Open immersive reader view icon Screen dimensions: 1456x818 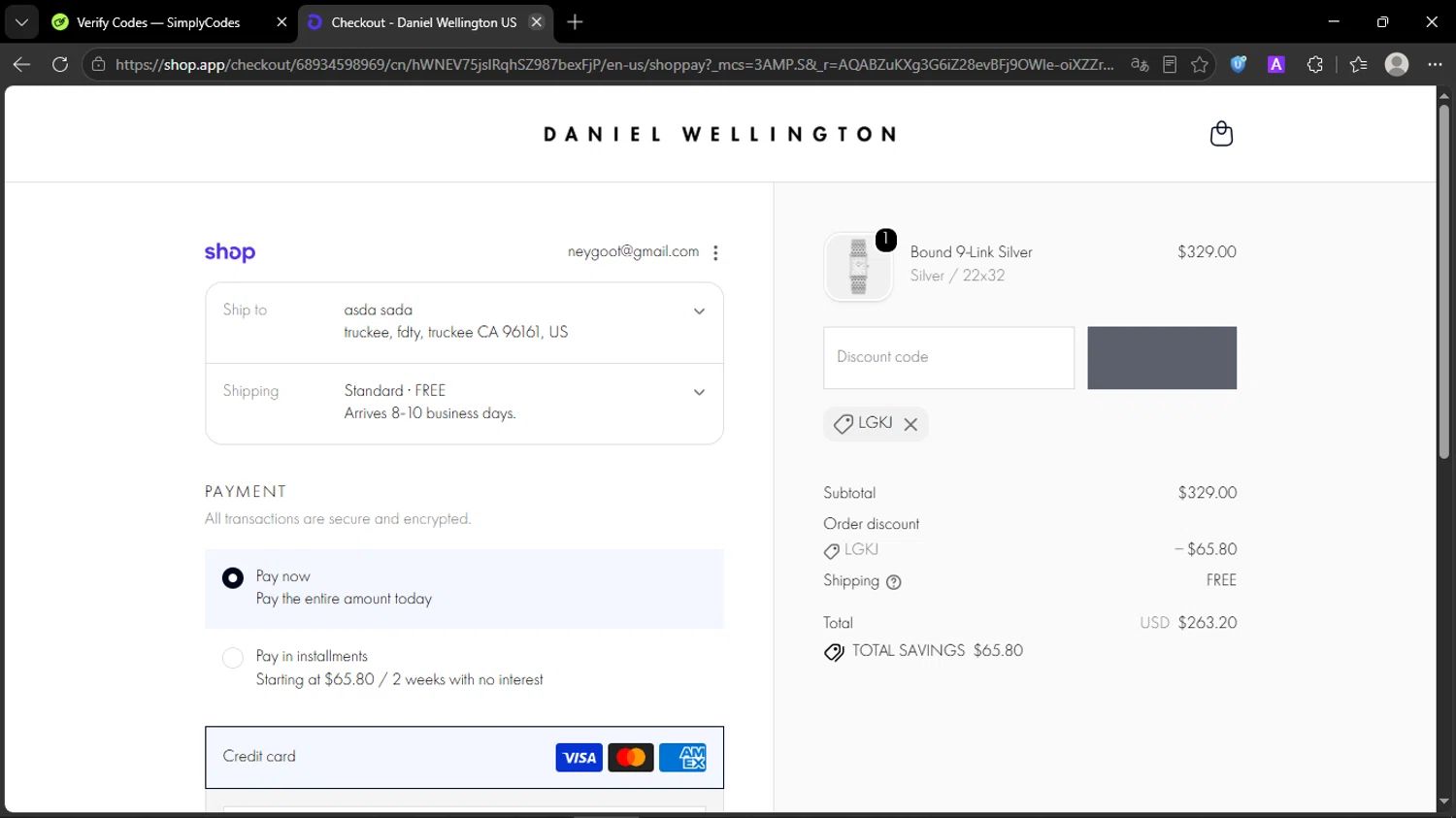(1170, 64)
